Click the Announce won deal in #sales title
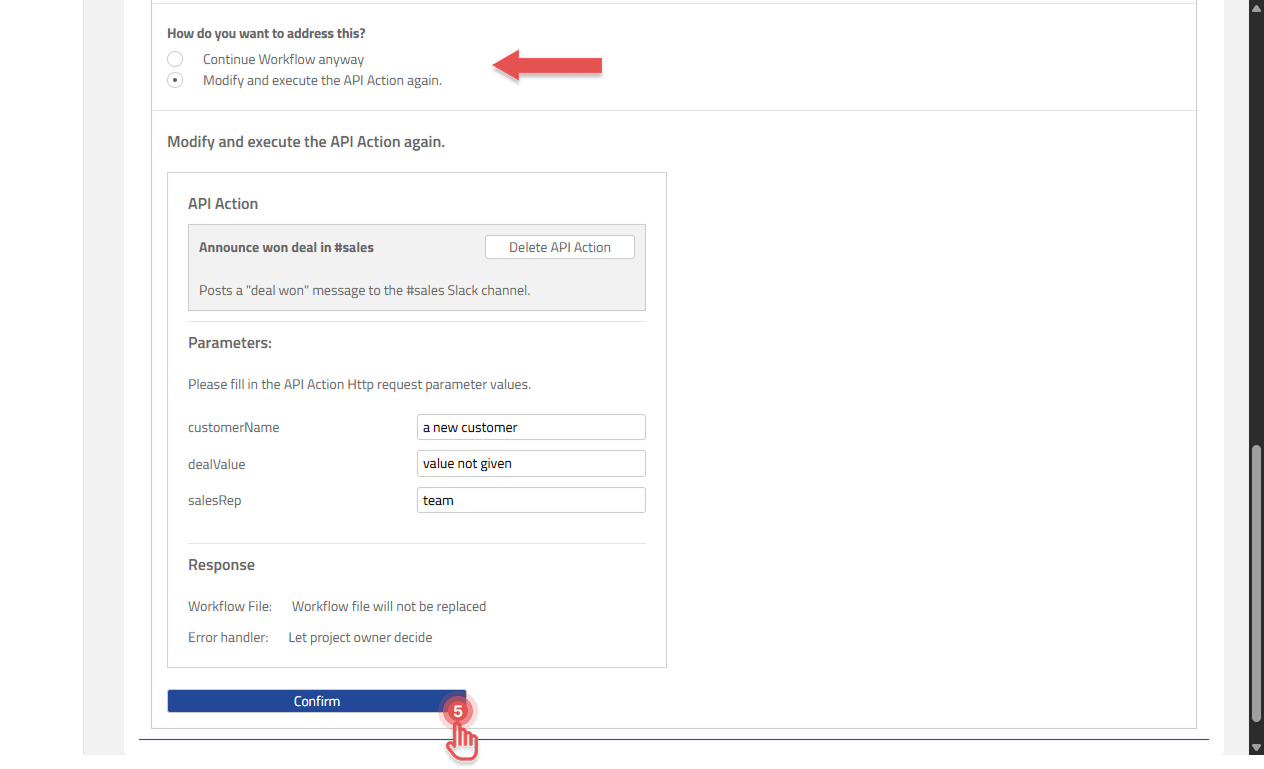The height and width of the screenshot is (769, 1264). (286, 247)
